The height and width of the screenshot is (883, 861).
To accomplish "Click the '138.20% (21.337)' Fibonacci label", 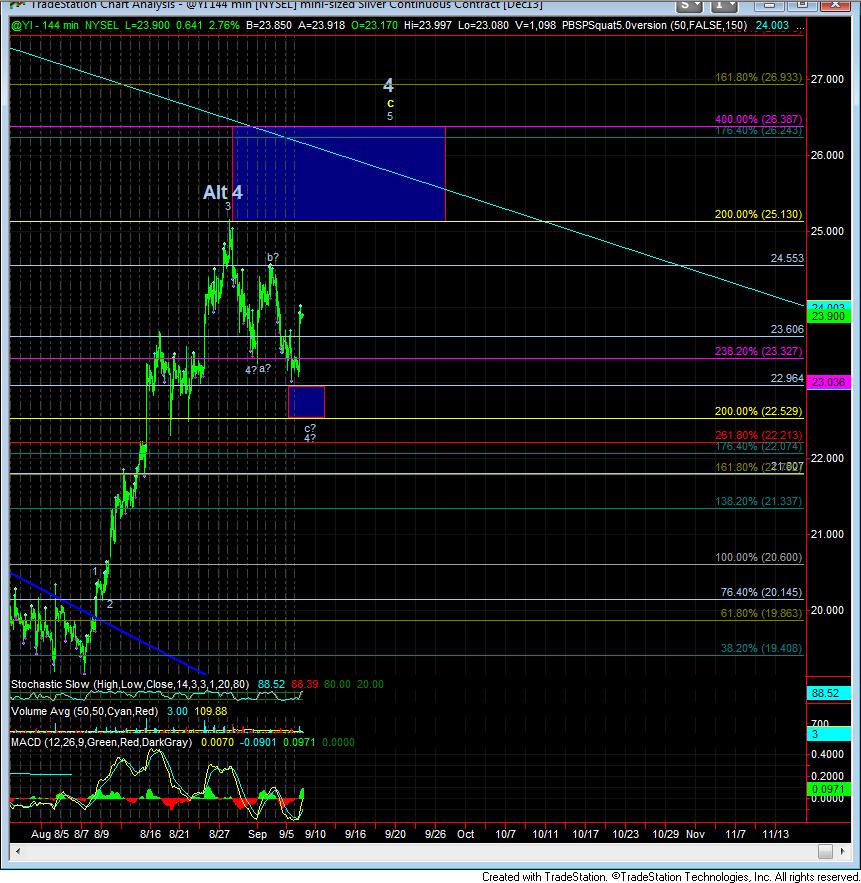I will 759,501.
